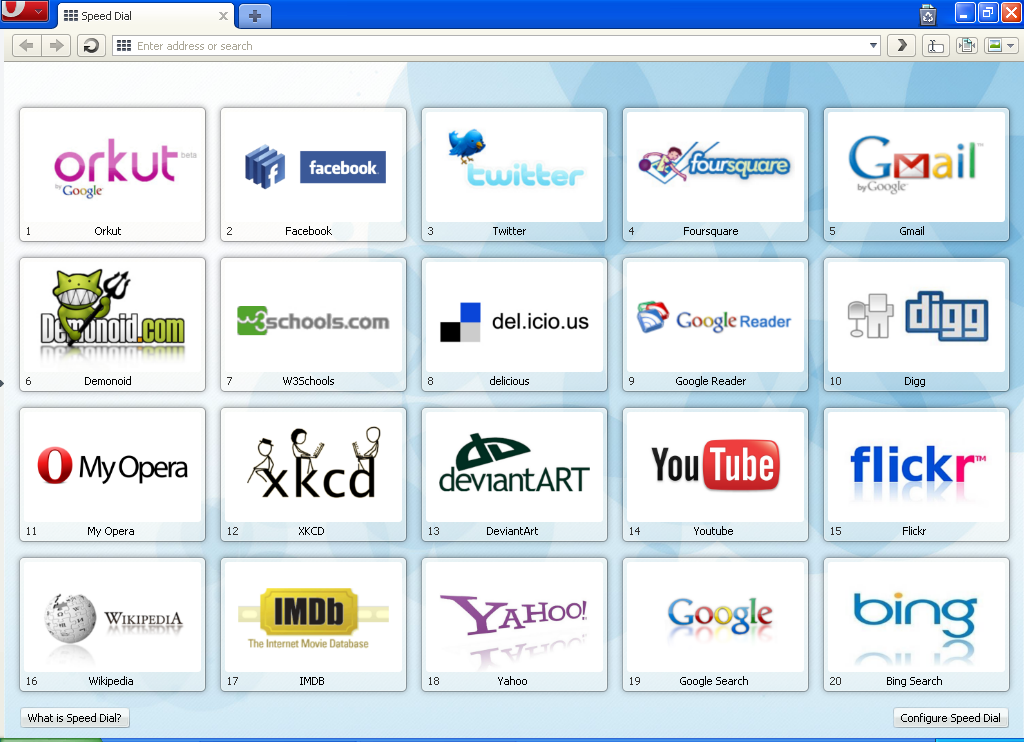Open the Wikipedia speed dial thumbnail
The height and width of the screenshot is (742, 1024).
(112, 624)
